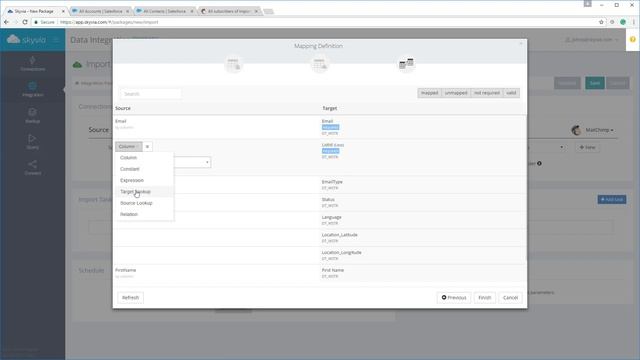640x360 pixels.
Task: Switch to the All Accounts Salesforce tab
Action: tap(100, 11)
